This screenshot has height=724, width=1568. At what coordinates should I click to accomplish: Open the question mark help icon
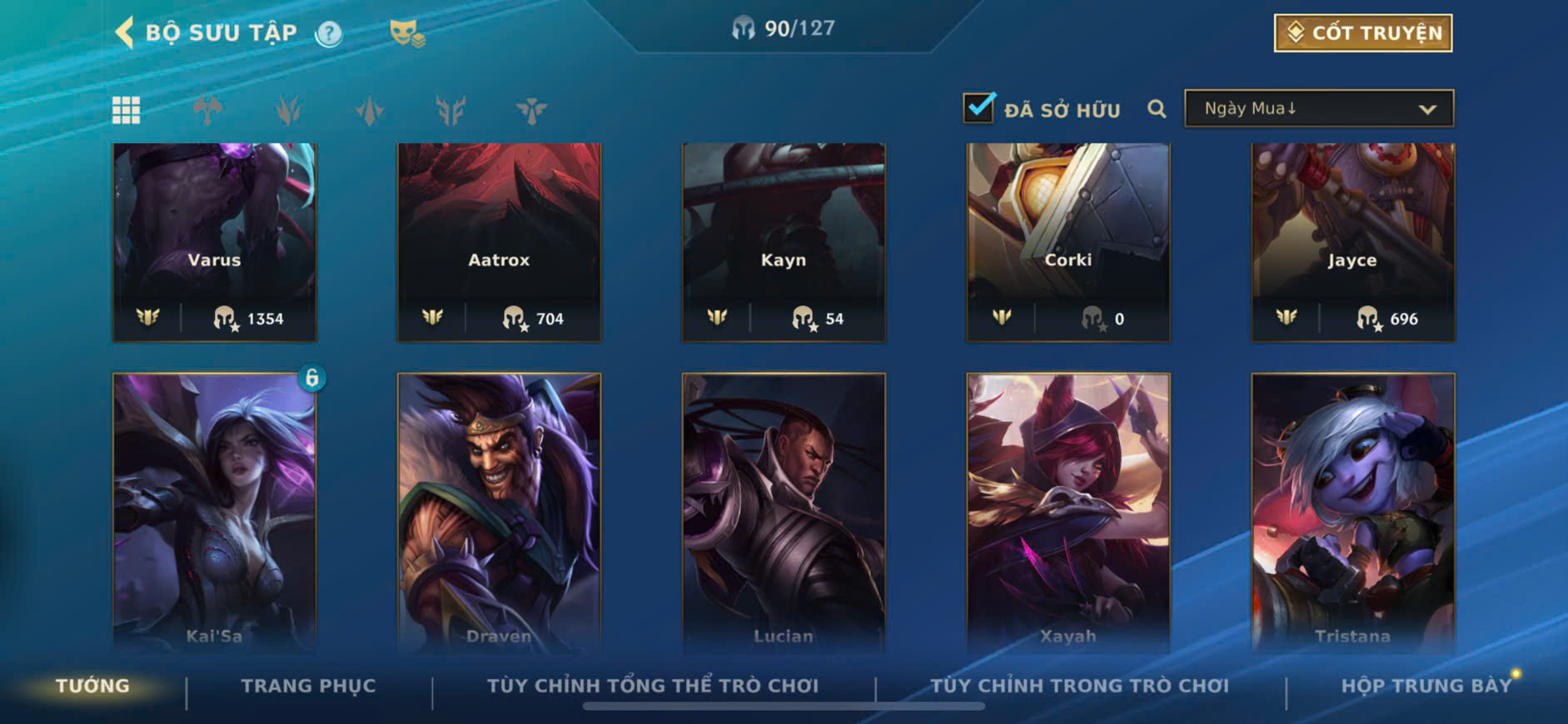(329, 33)
